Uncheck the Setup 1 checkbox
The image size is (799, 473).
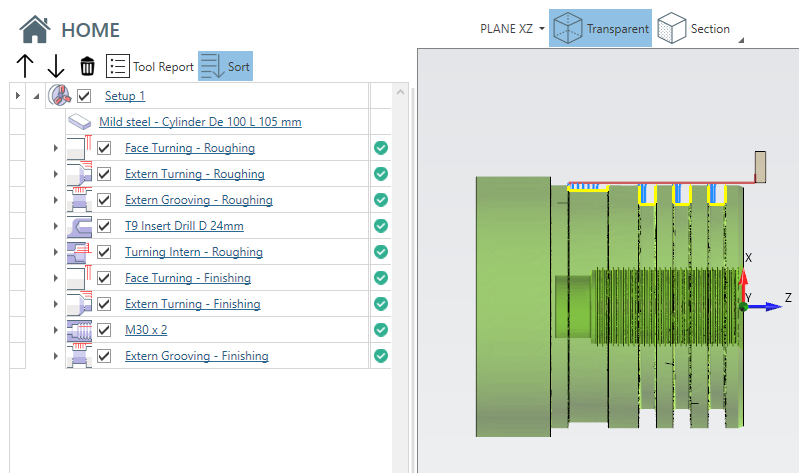(84, 96)
